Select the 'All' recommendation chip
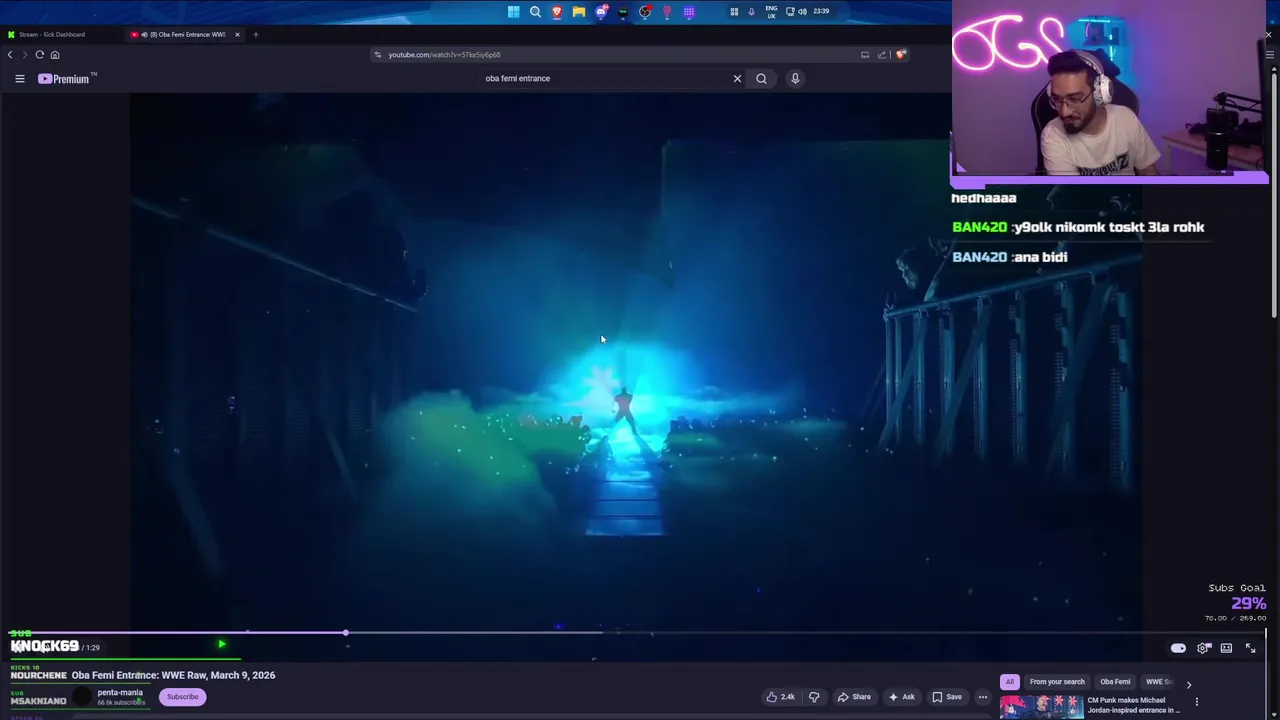Screen dimensions: 1280x720 (1010, 682)
